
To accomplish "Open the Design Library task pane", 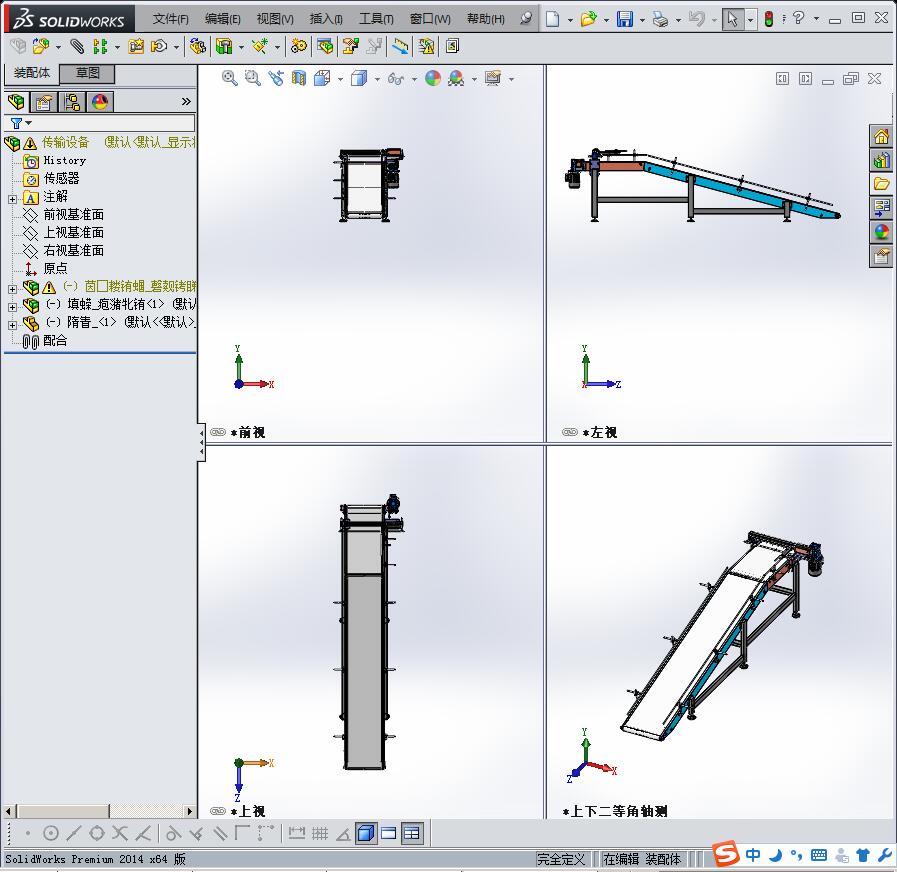I will (881, 160).
